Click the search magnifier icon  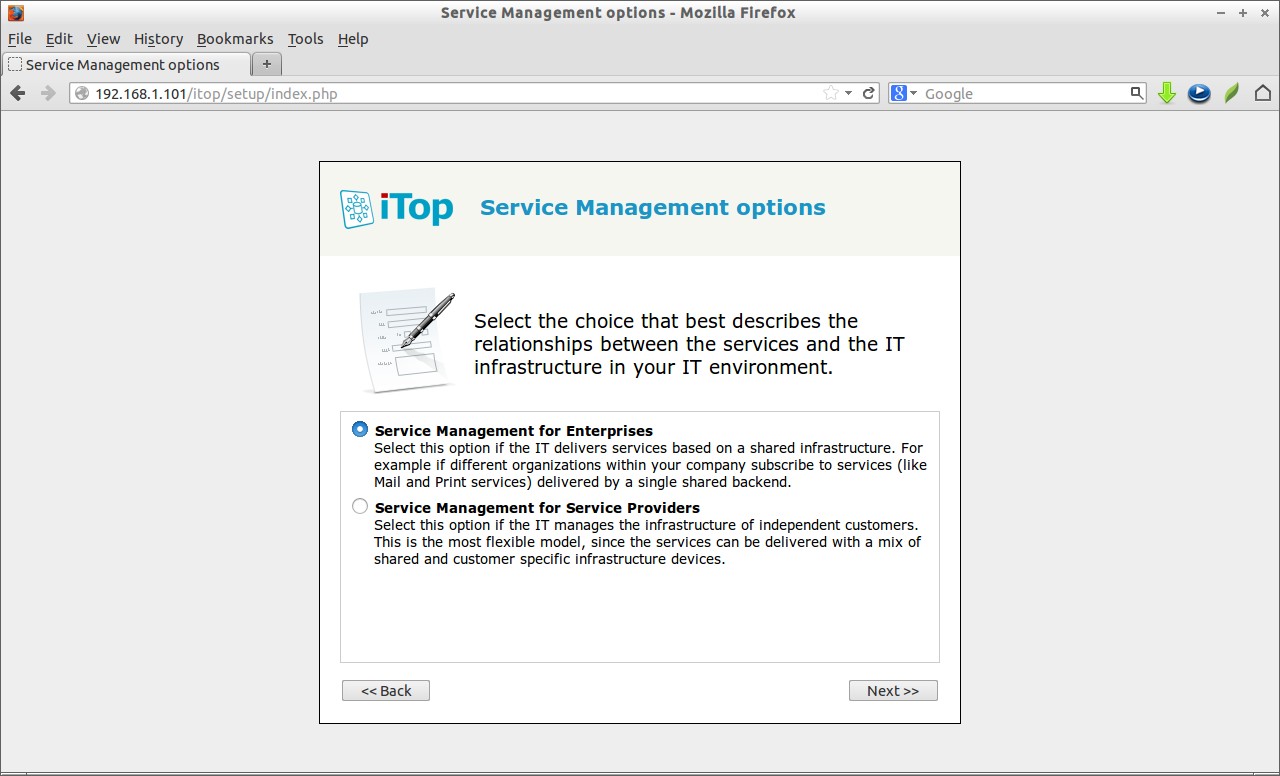coord(1137,93)
